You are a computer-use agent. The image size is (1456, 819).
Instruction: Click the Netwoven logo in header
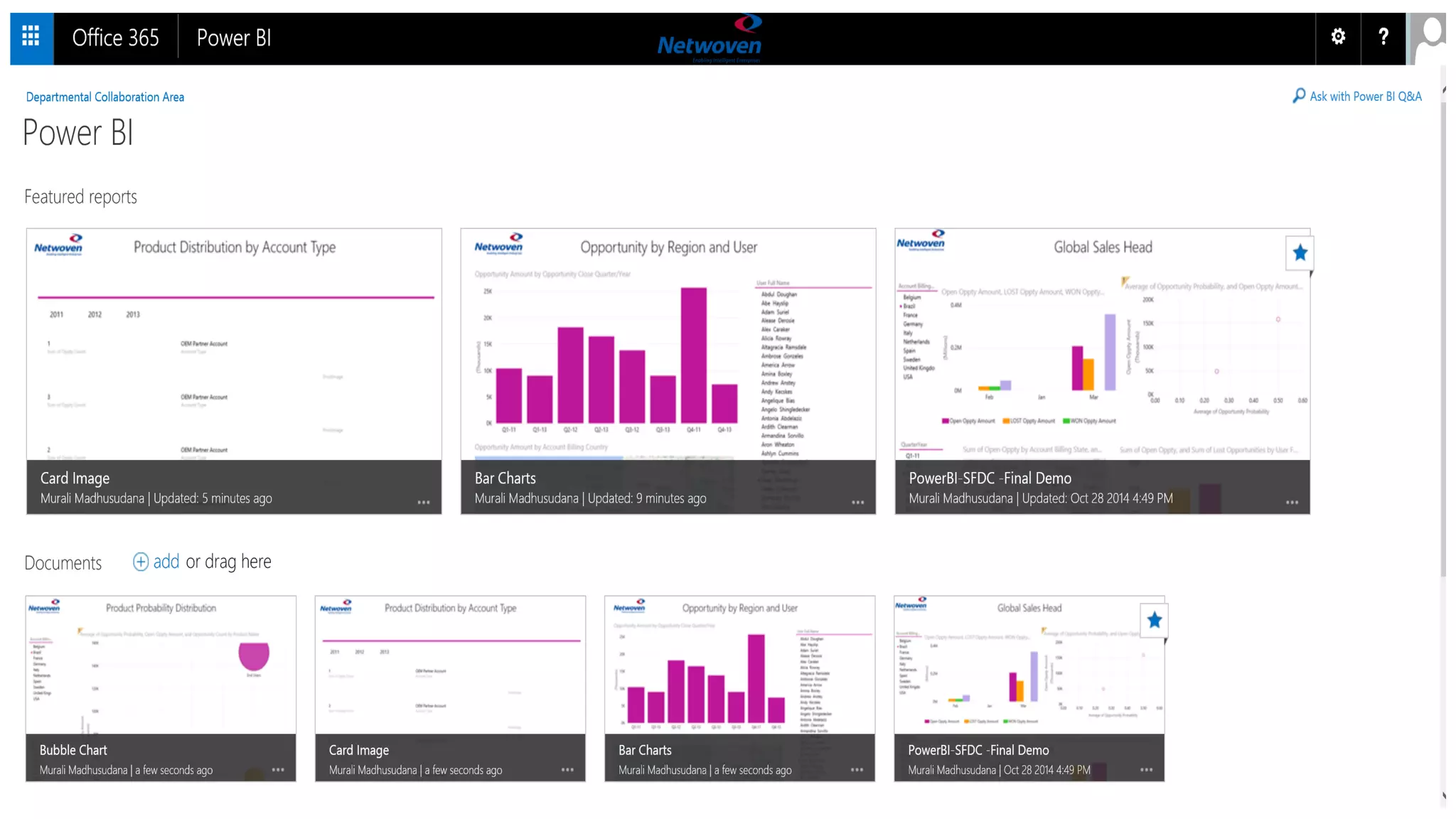pyautogui.click(x=710, y=38)
